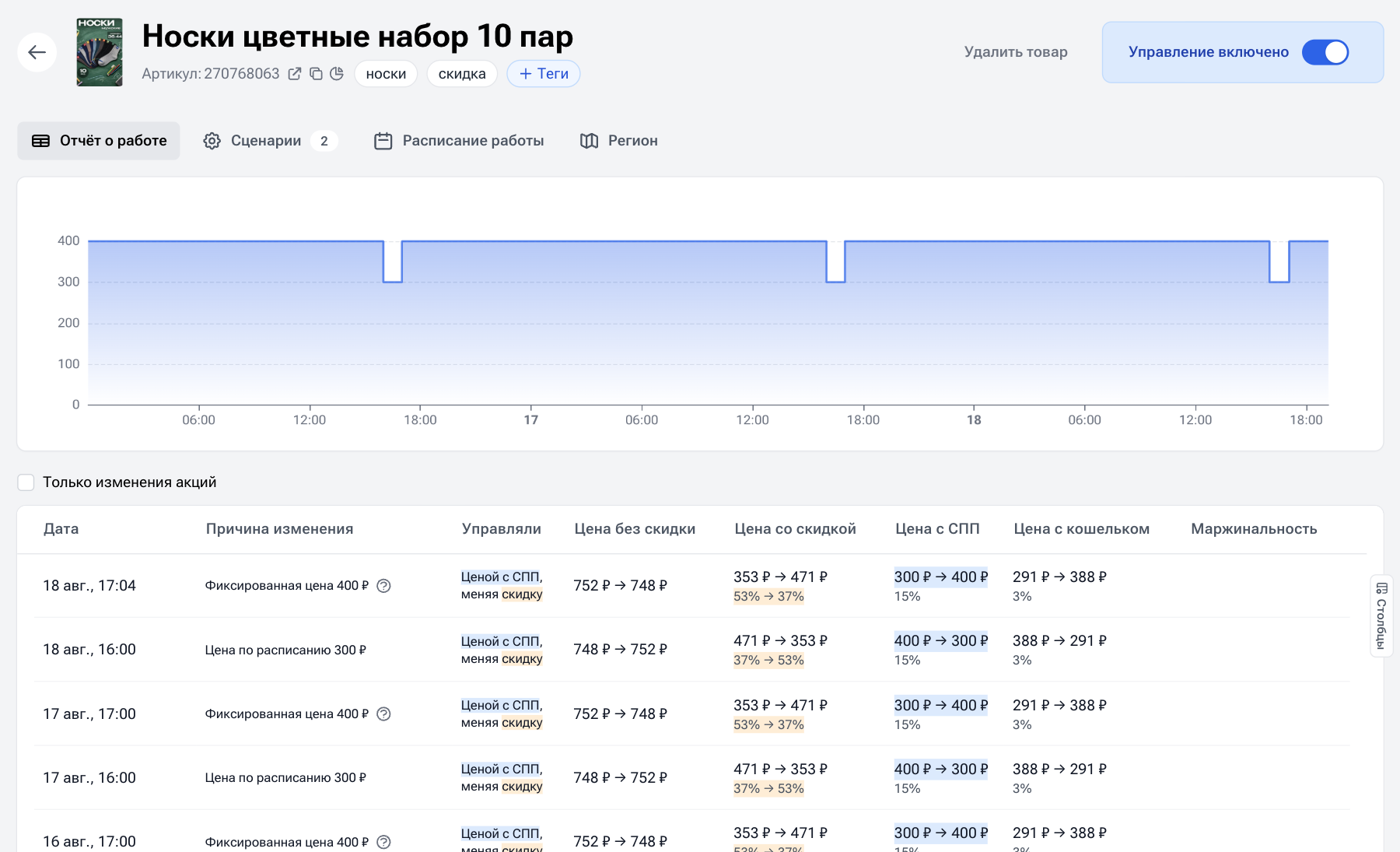Click help icon on 17 авг., 17:00 row
Viewport: 1400px width, 852px height.
tap(383, 714)
